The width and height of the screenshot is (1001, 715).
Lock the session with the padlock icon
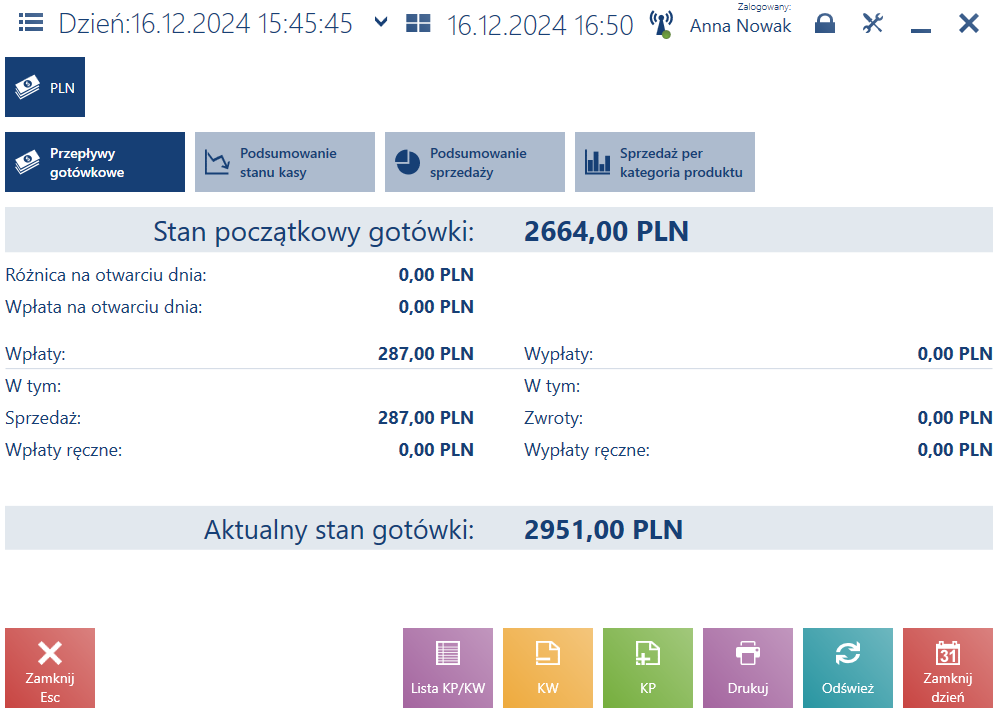tap(825, 24)
